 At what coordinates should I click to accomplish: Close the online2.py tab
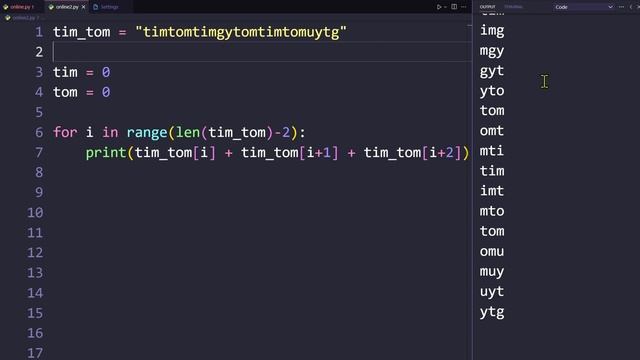click(83, 7)
